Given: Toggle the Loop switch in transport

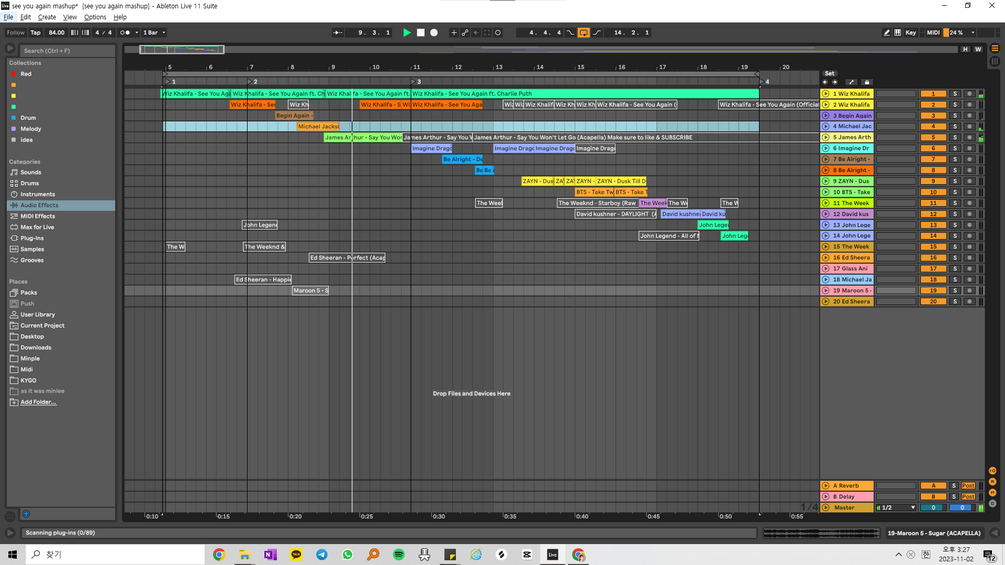Looking at the screenshot, I should (x=583, y=33).
